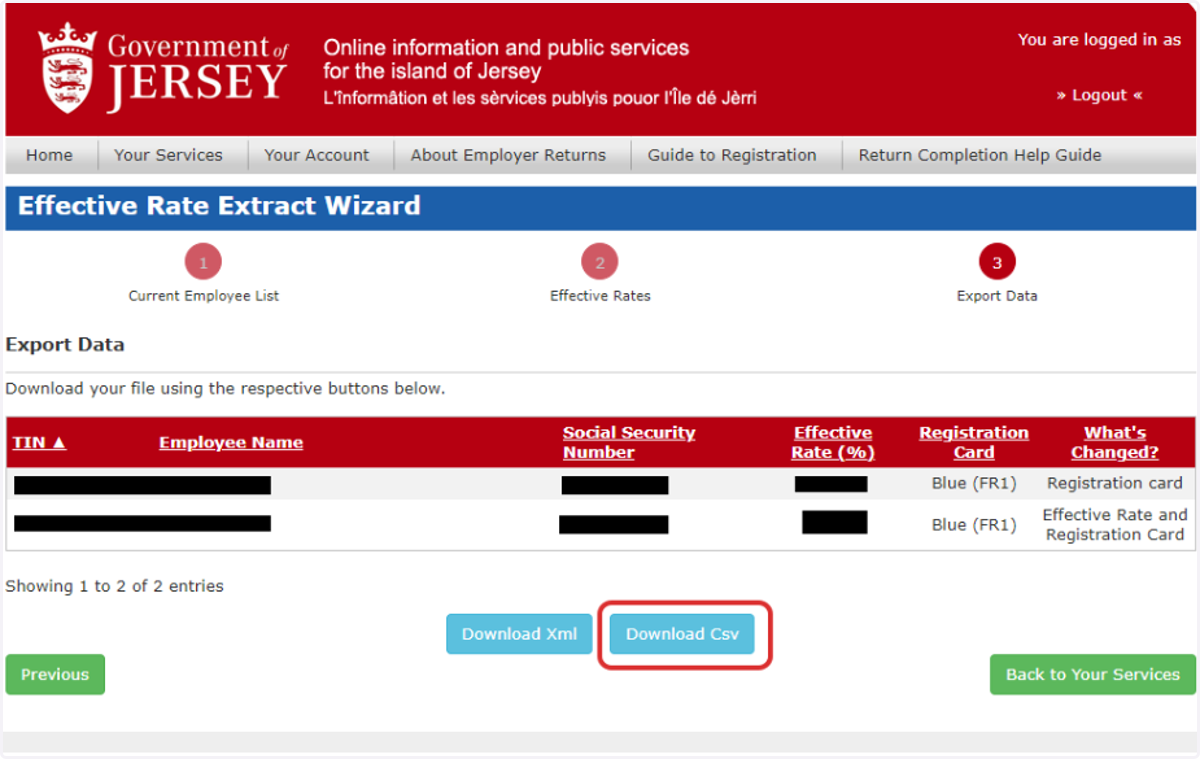Select wizard step 2 Effective Rates
1200x759 pixels.
click(600, 263)
